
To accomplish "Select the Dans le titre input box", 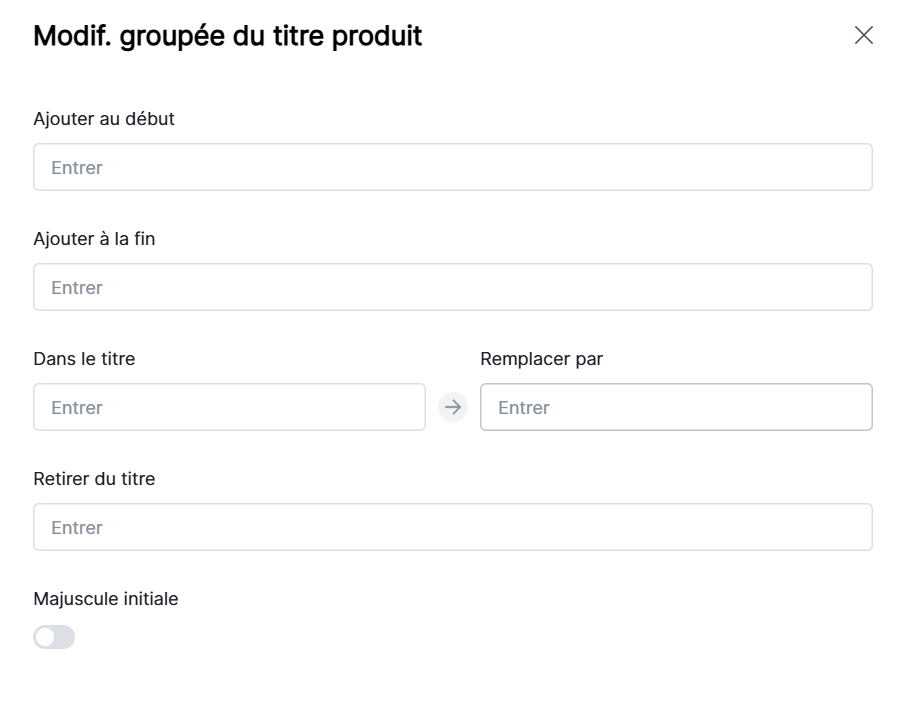I will (229, 407).
